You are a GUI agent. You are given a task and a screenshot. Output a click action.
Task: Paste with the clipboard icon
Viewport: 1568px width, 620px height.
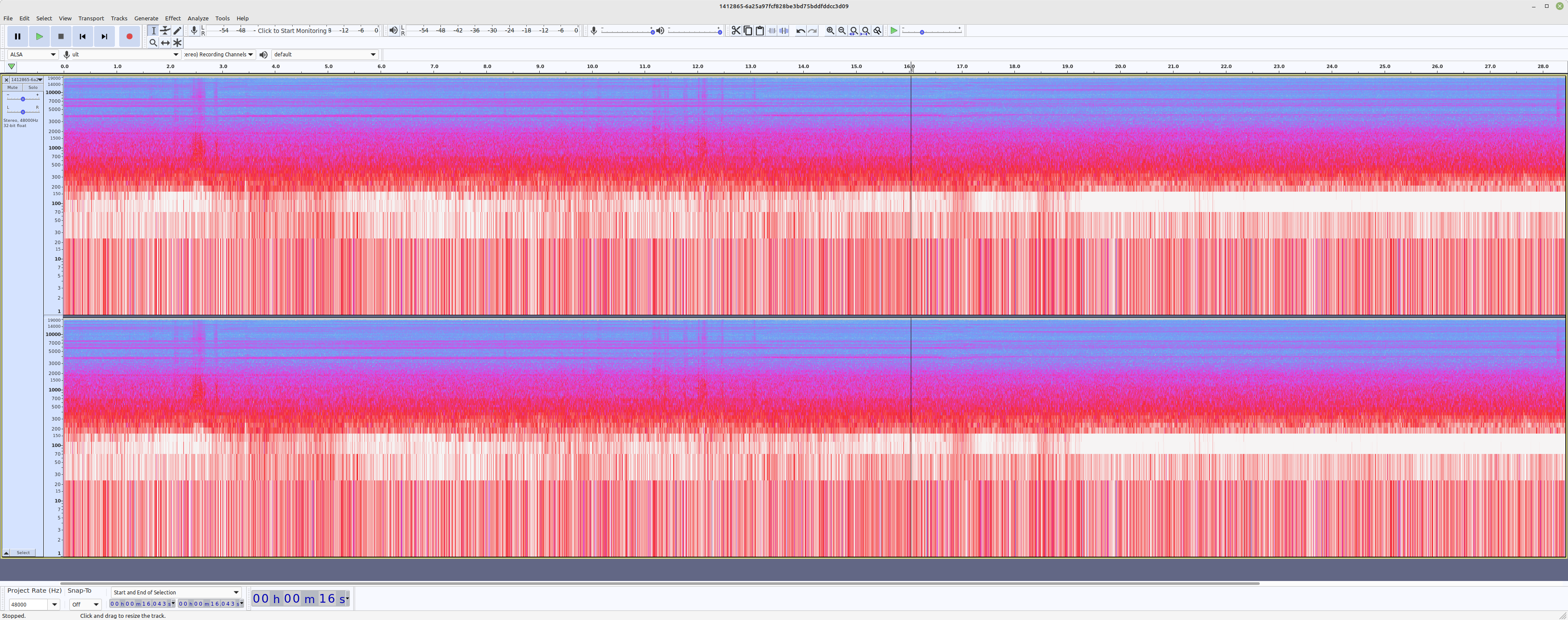(760, 30)
